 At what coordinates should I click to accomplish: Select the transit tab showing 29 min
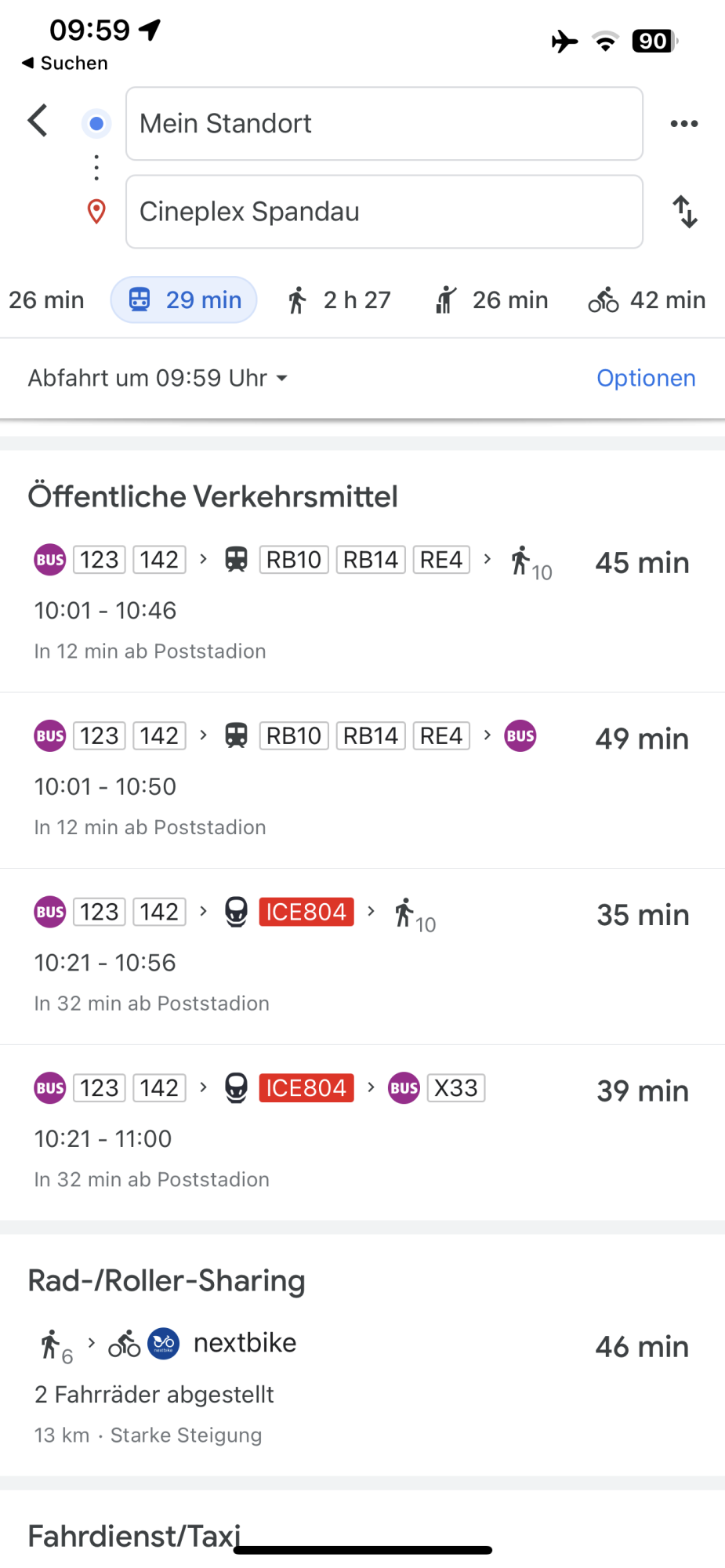[x=184, y=300]
